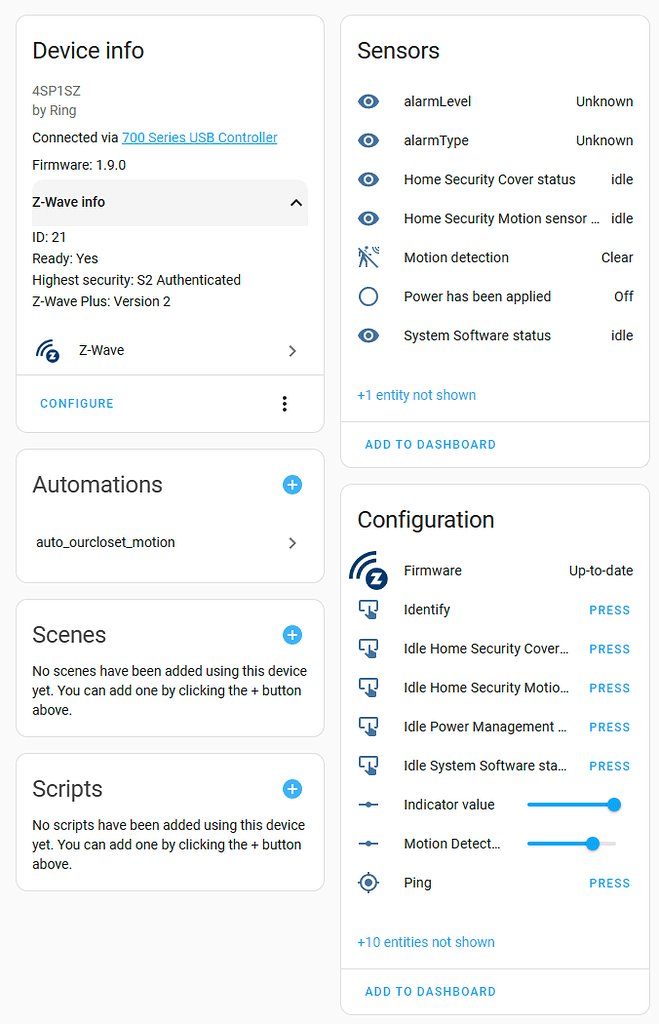Viewport: 659px width, 1024px height.
Task: Open the 700 Series USB Controller link
Action: pos(199,137)
